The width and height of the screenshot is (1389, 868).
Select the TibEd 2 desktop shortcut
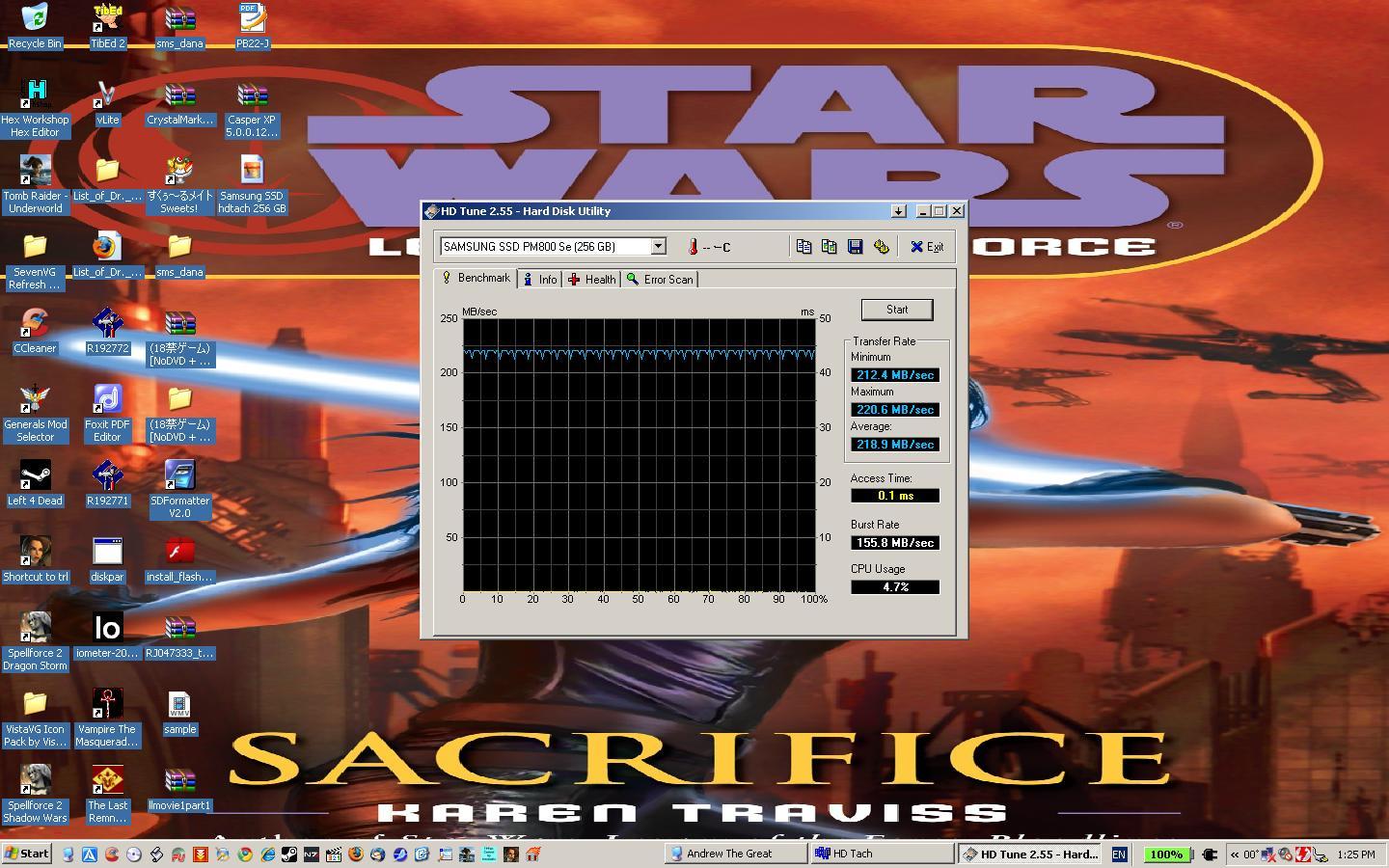pyautogui.click(x=107, y=26)
